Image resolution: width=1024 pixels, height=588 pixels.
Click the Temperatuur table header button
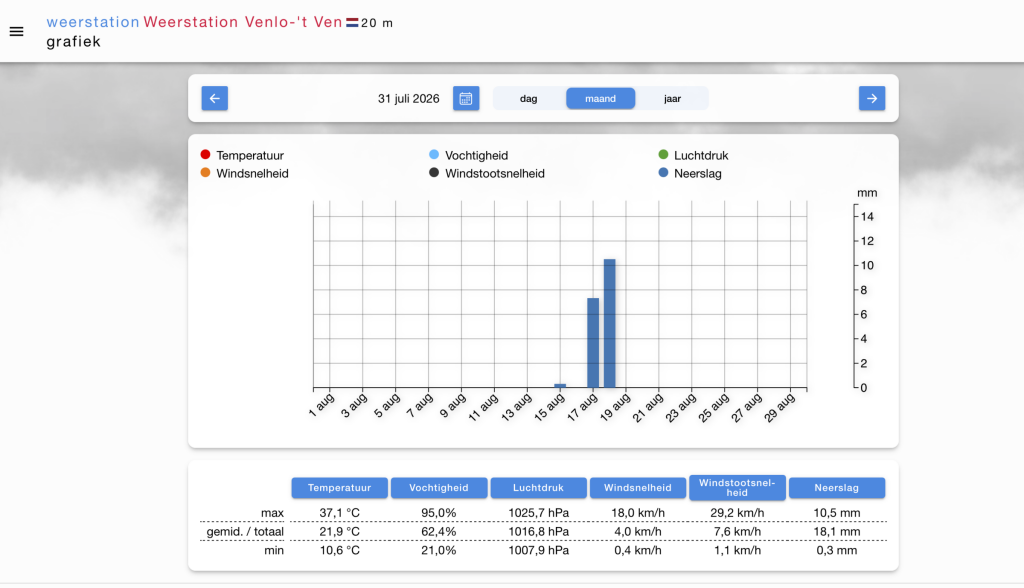(340, 488)
